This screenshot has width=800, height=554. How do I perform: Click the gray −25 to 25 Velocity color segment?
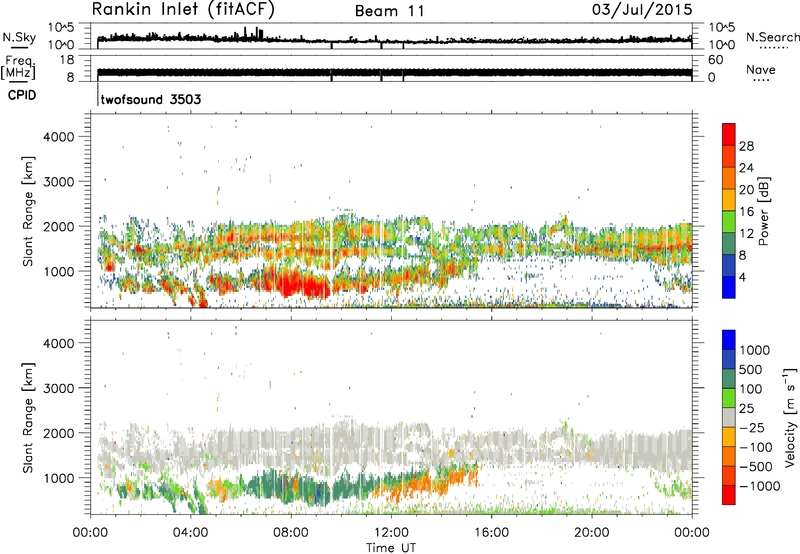[729, 417]
